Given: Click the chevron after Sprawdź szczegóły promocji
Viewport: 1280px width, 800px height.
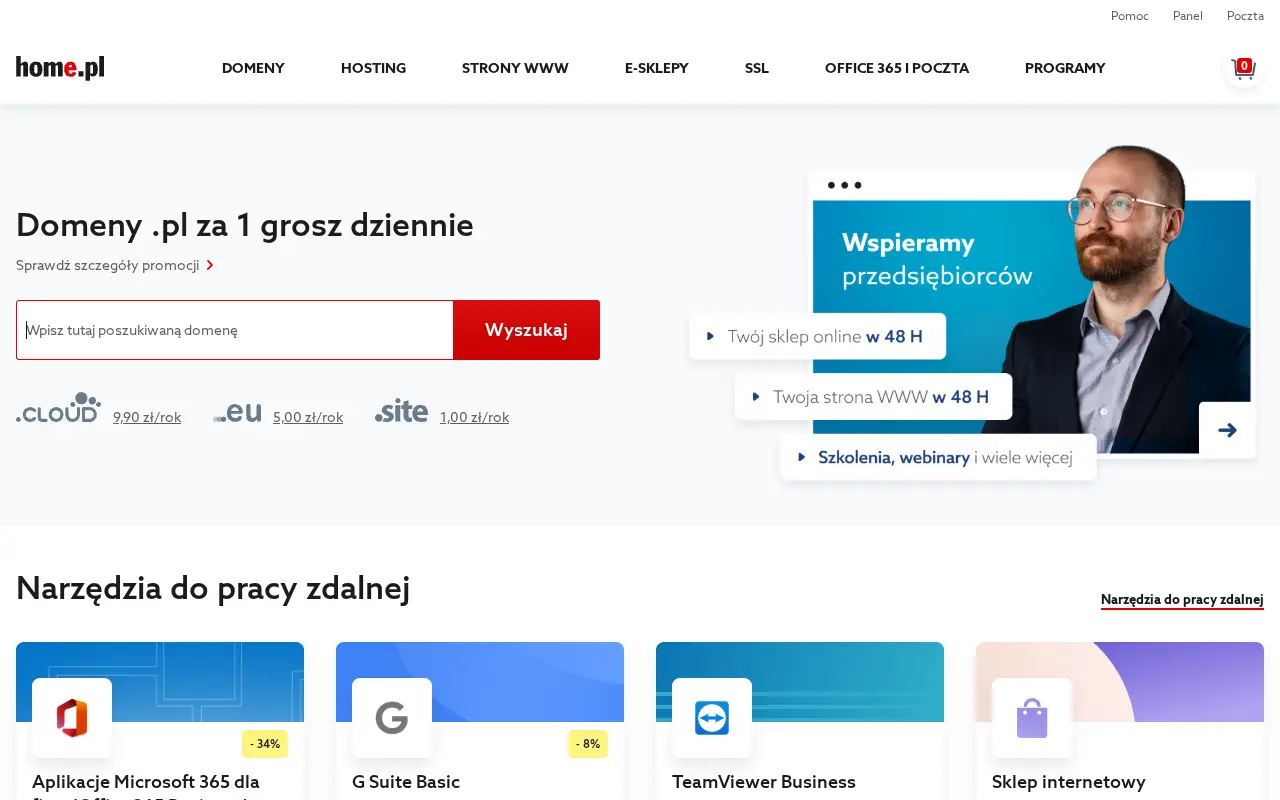Looking at the screenshot, I should coord(210,265).
